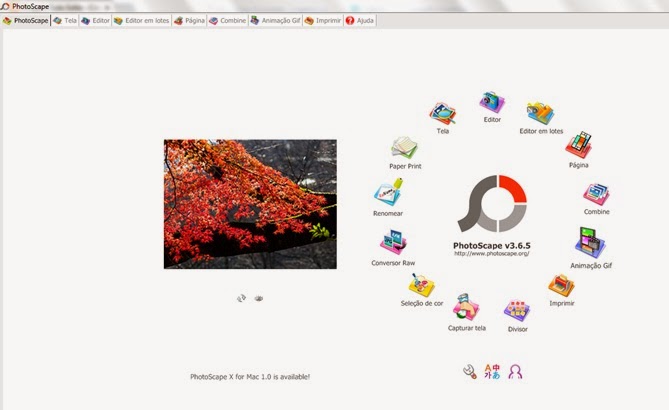Viewport: 669px width, 410px height.
Task: Open Editor em lotes icon in circle
Action: pos(540,113)
